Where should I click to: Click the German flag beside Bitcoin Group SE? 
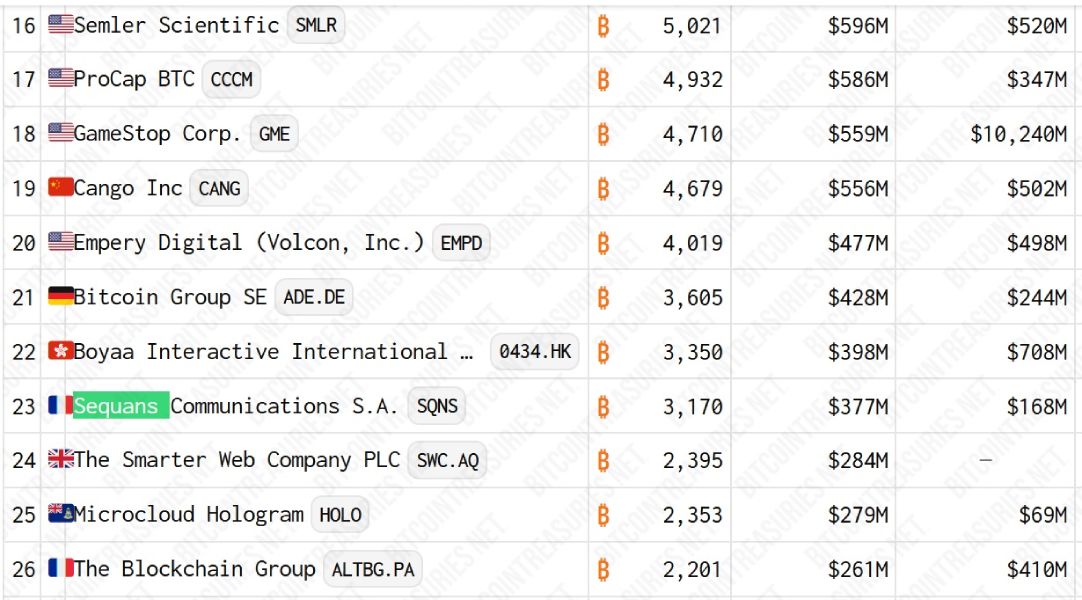pyautogui.click(x=61, y=296)
